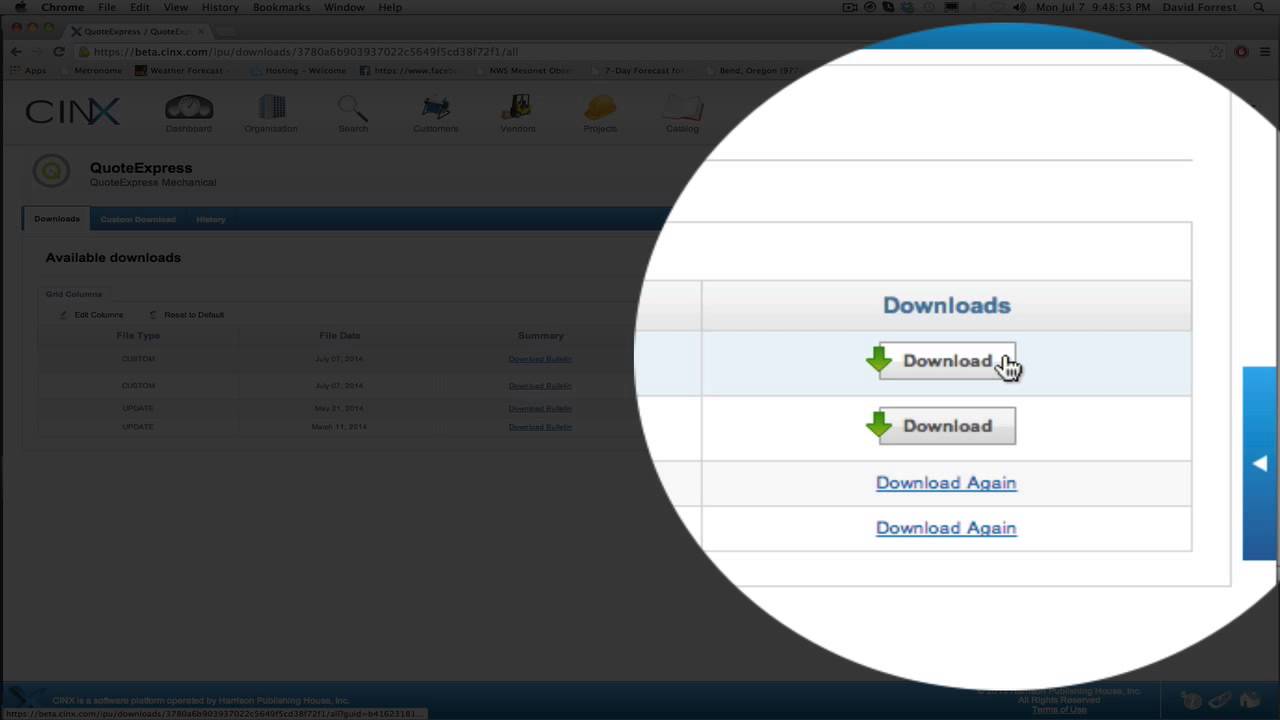
Task: Click the URL address bar
Action: [640, 51]
